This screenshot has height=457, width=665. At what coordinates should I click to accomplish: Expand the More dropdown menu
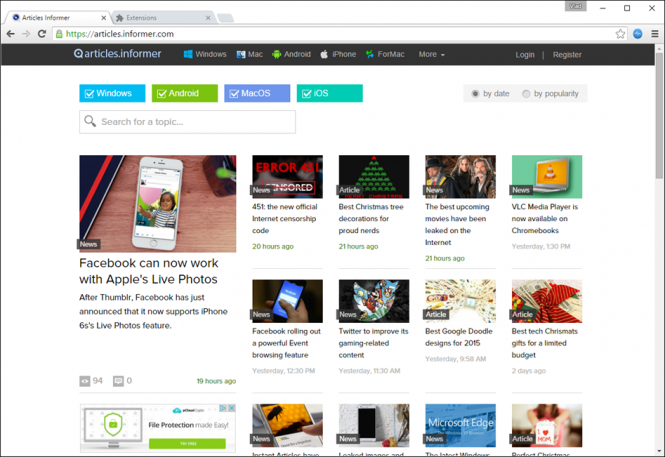click(x=432, y=54)
